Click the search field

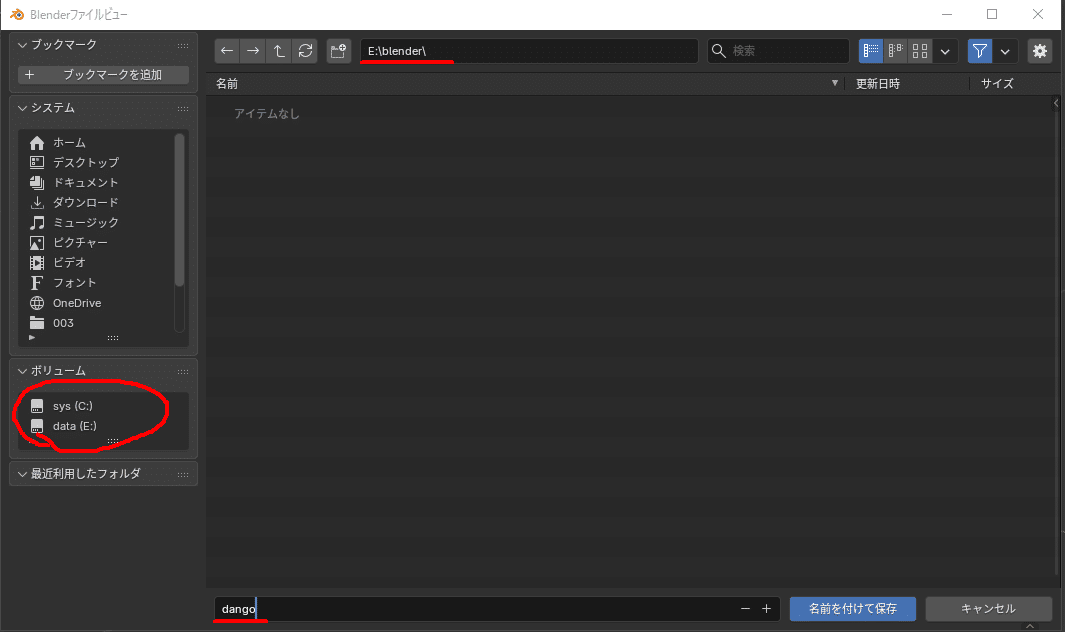pyautogui.click(x=778, y=51)
